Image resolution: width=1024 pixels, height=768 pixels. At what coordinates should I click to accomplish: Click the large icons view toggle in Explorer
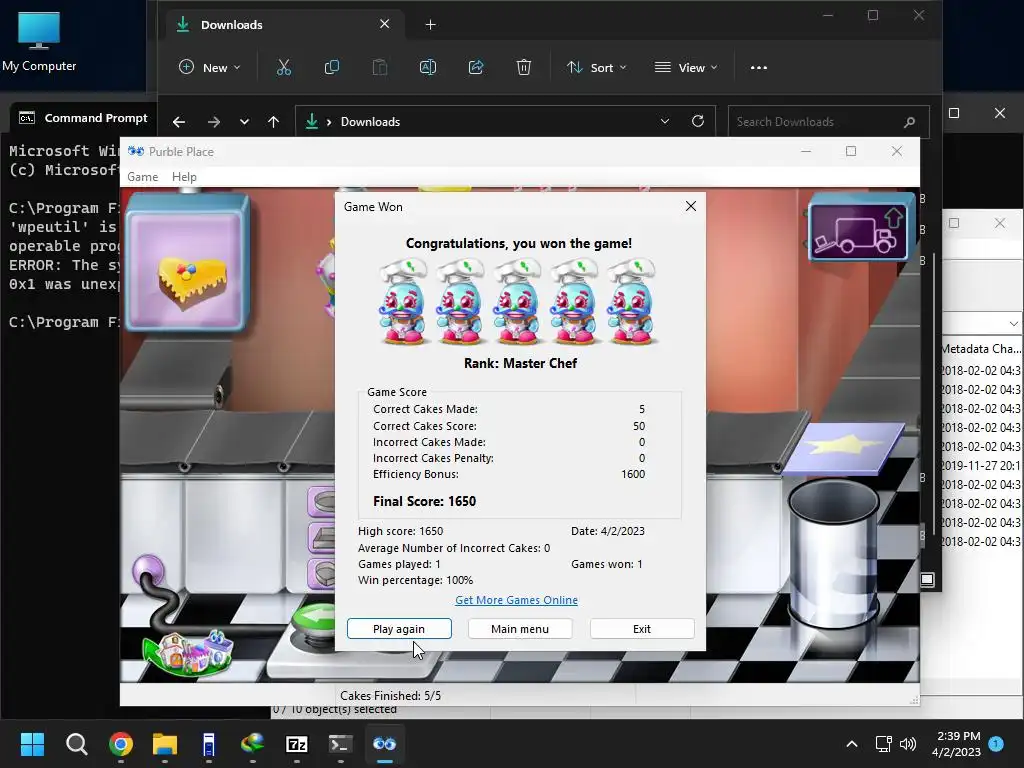(x=927, y=579)
